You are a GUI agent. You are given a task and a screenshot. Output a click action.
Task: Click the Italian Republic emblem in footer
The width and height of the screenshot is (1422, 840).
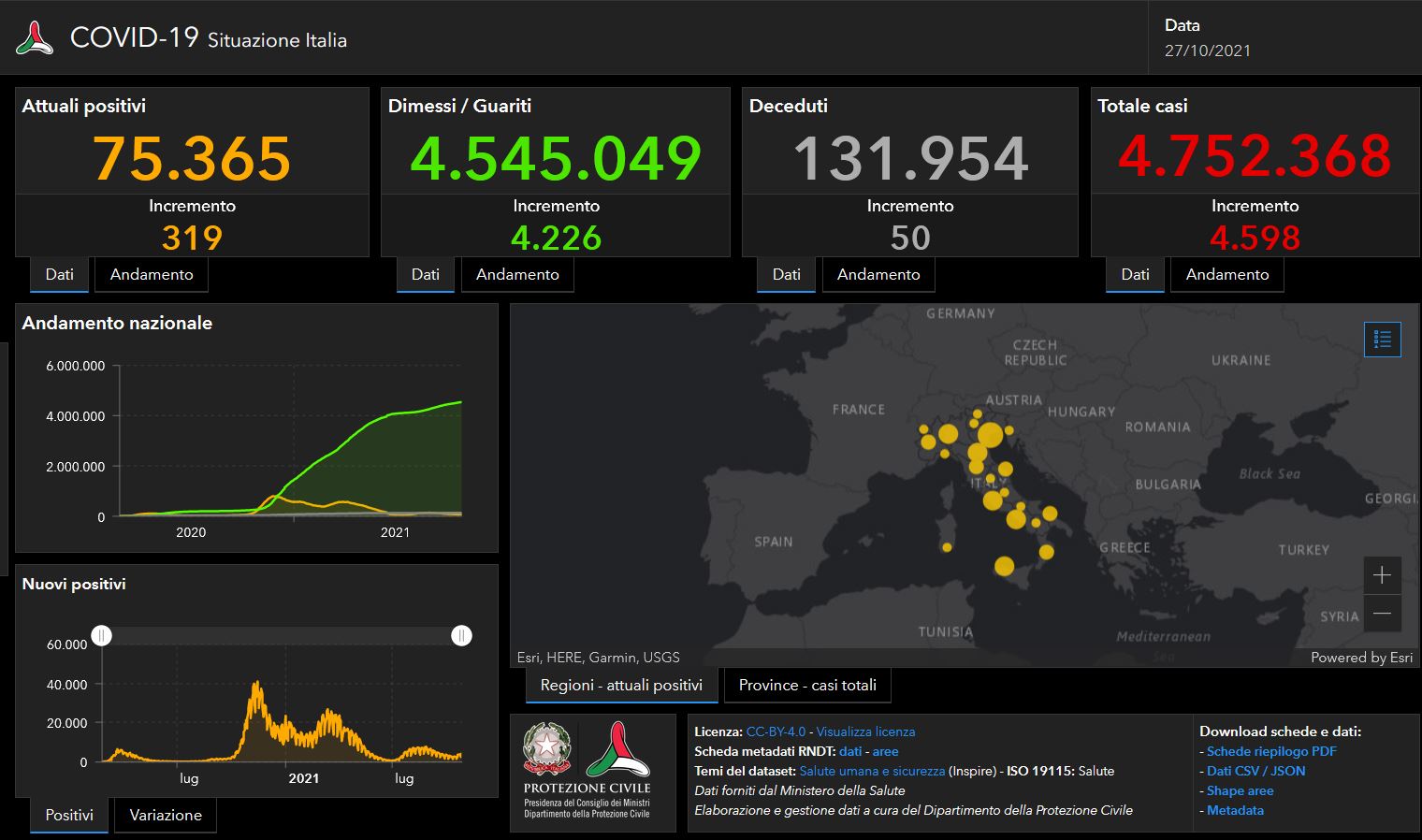pos(547,749)
